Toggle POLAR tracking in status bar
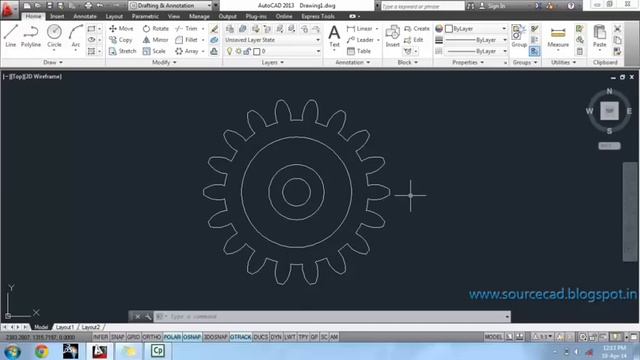Viewport: 640px width, 360px height. click(172, 337)
